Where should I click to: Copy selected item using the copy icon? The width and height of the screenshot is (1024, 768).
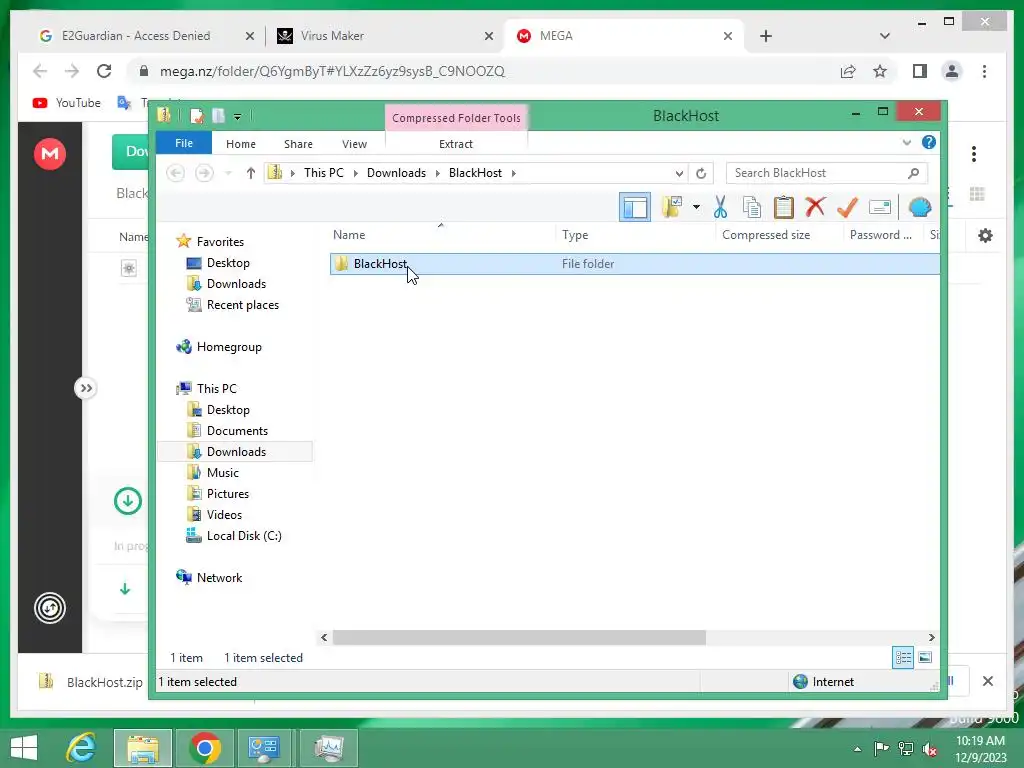tap(752, 207)
